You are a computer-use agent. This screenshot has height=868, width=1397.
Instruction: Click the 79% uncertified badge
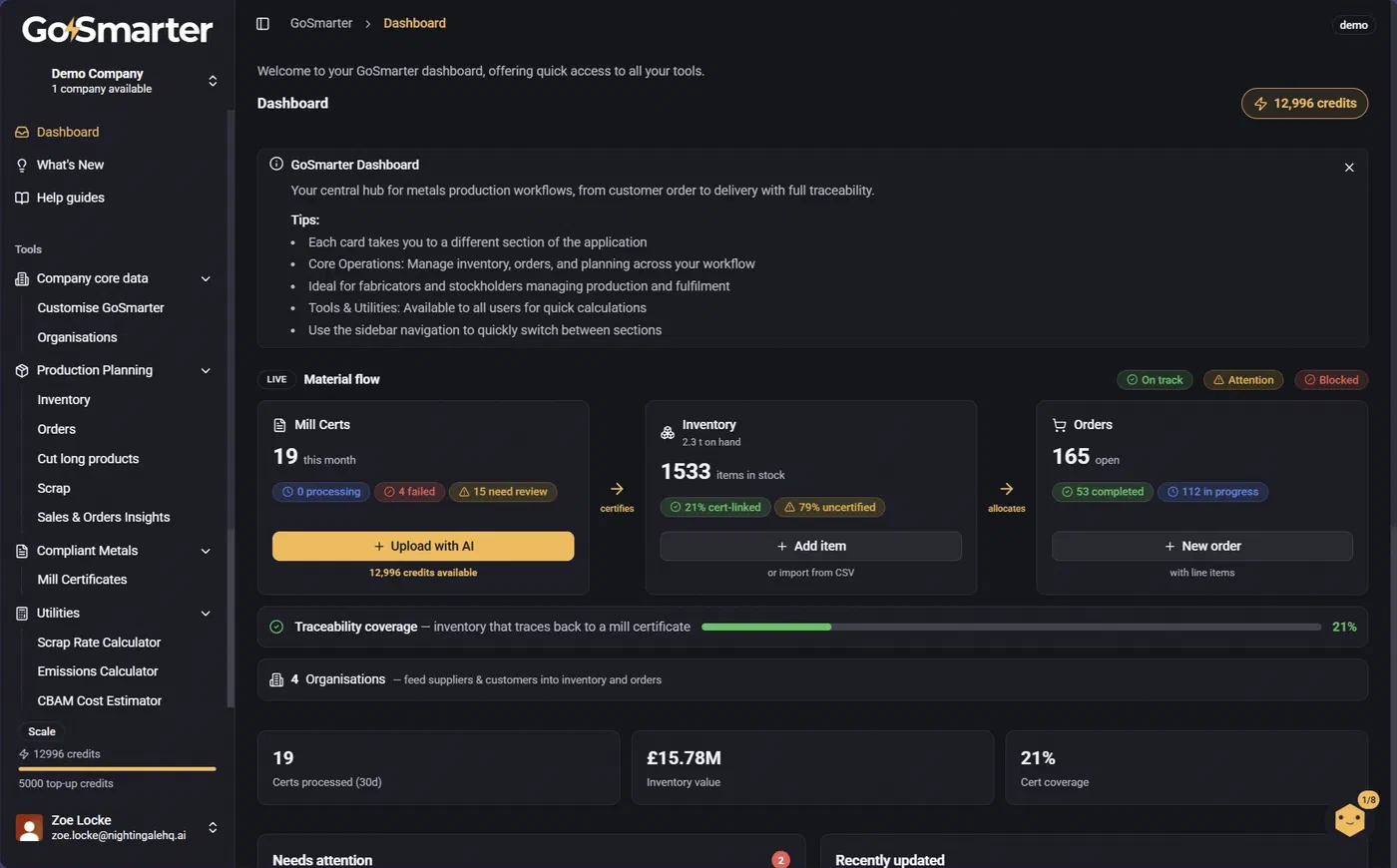pos(829,508)
